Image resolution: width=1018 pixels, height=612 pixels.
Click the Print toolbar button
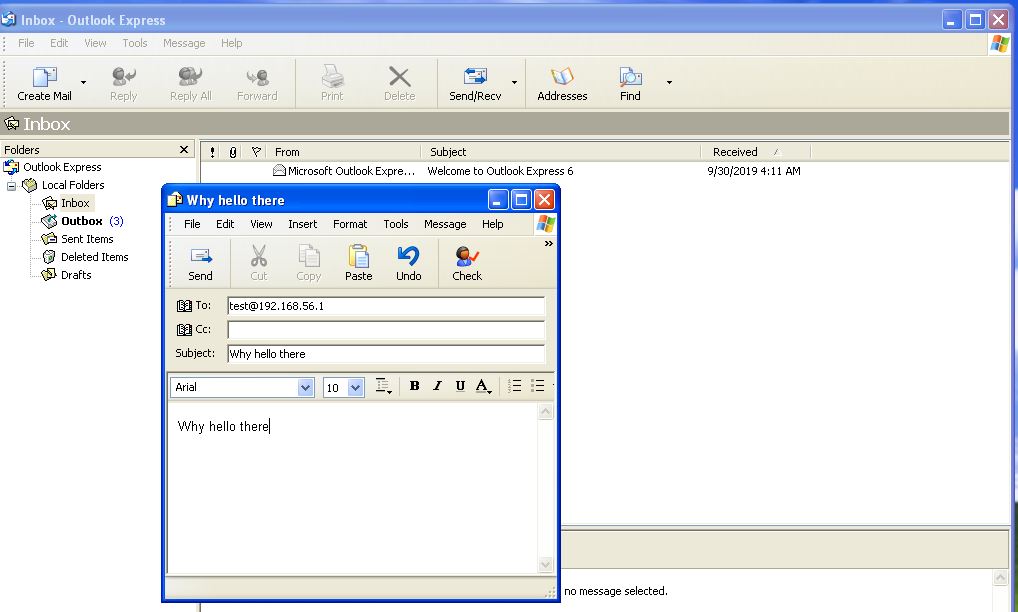332,84
